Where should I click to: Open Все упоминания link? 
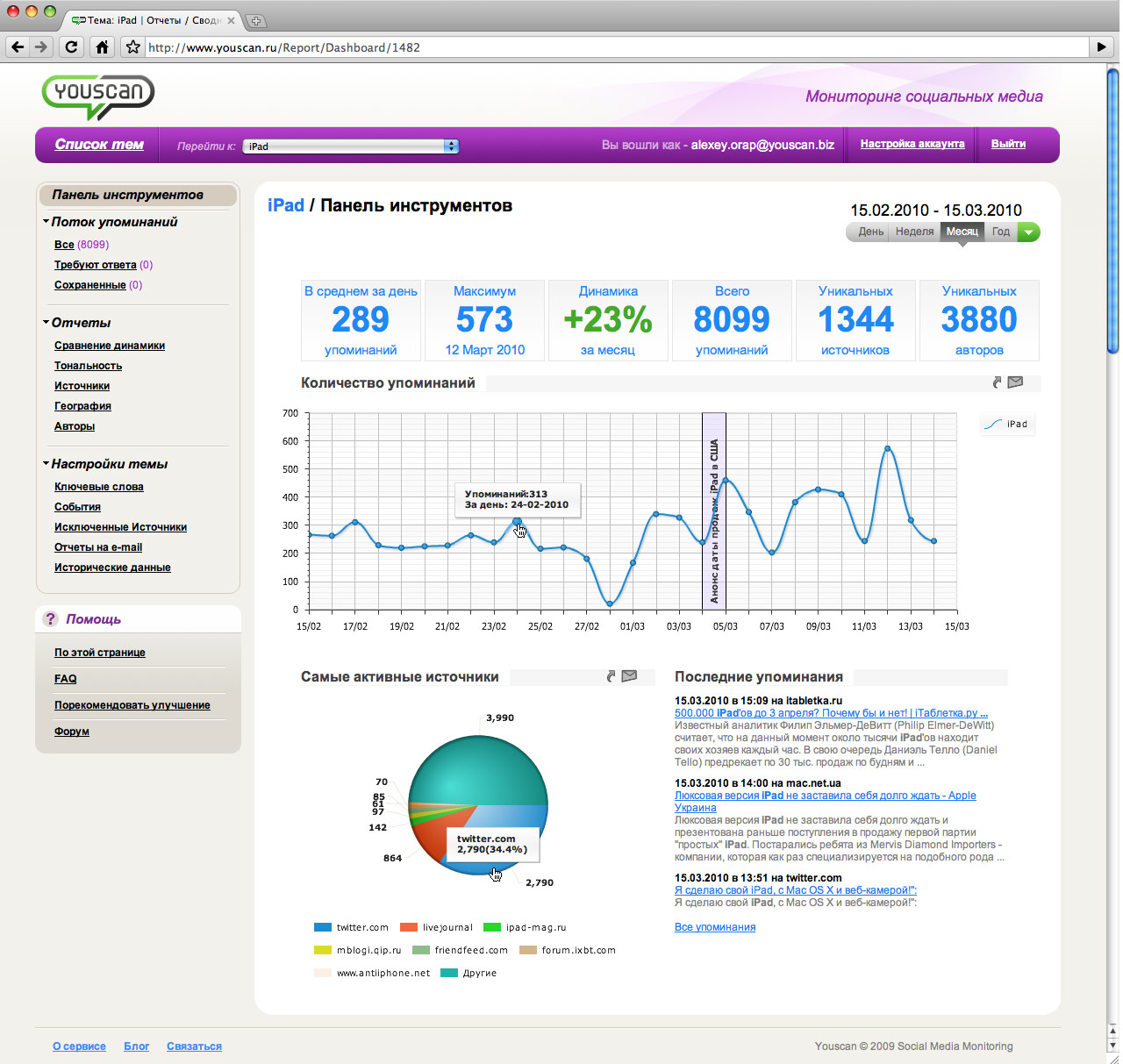(x=715, y=927)
